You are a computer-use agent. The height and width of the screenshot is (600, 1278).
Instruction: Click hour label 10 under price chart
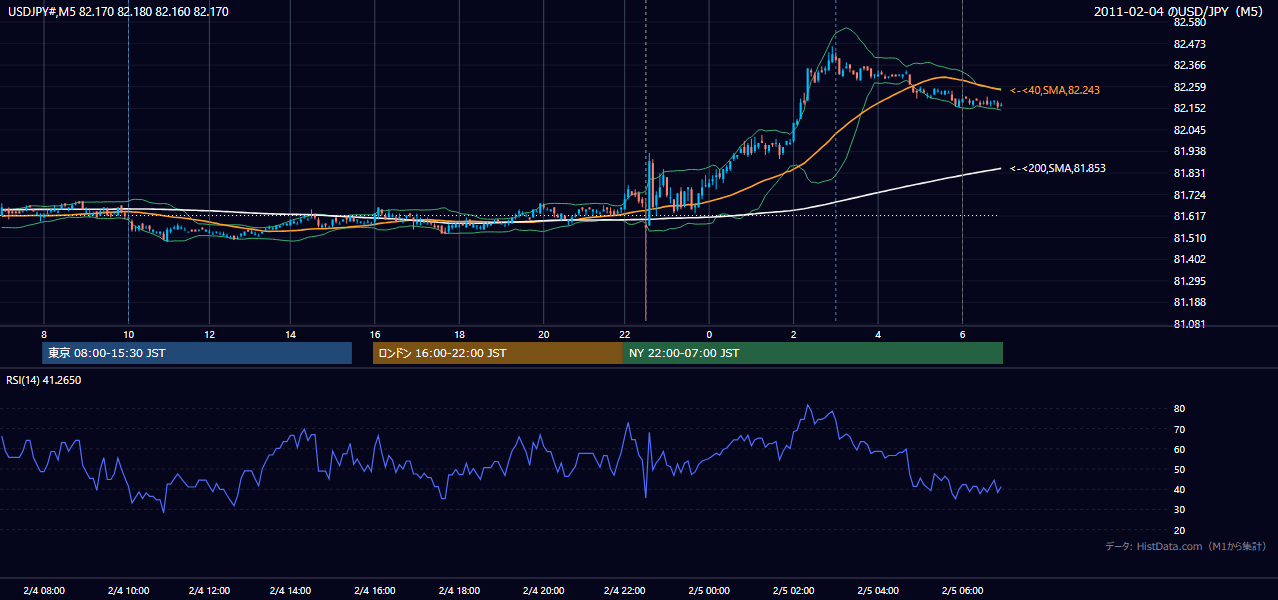(x=128, y=334)
